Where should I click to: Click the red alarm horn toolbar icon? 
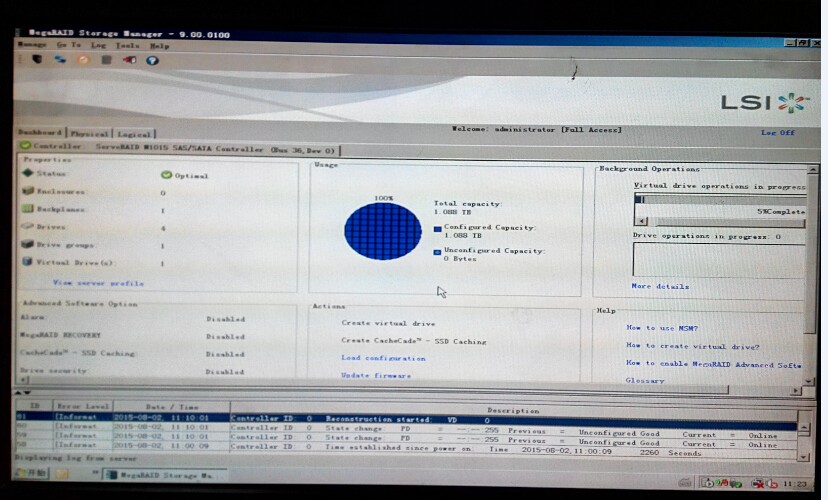[x=129, y=59]
